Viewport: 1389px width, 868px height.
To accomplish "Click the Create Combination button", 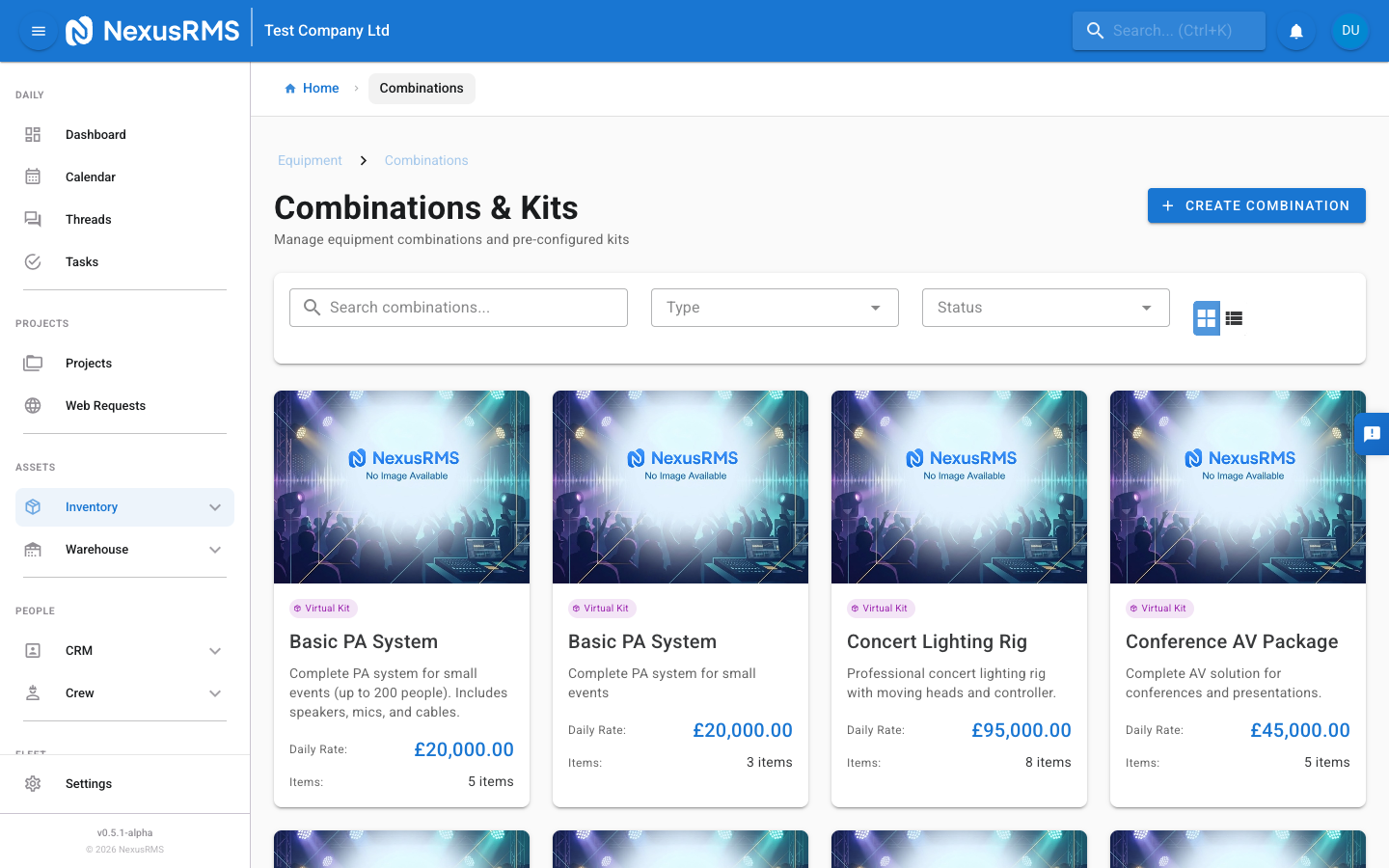I will coord(1256,205).
